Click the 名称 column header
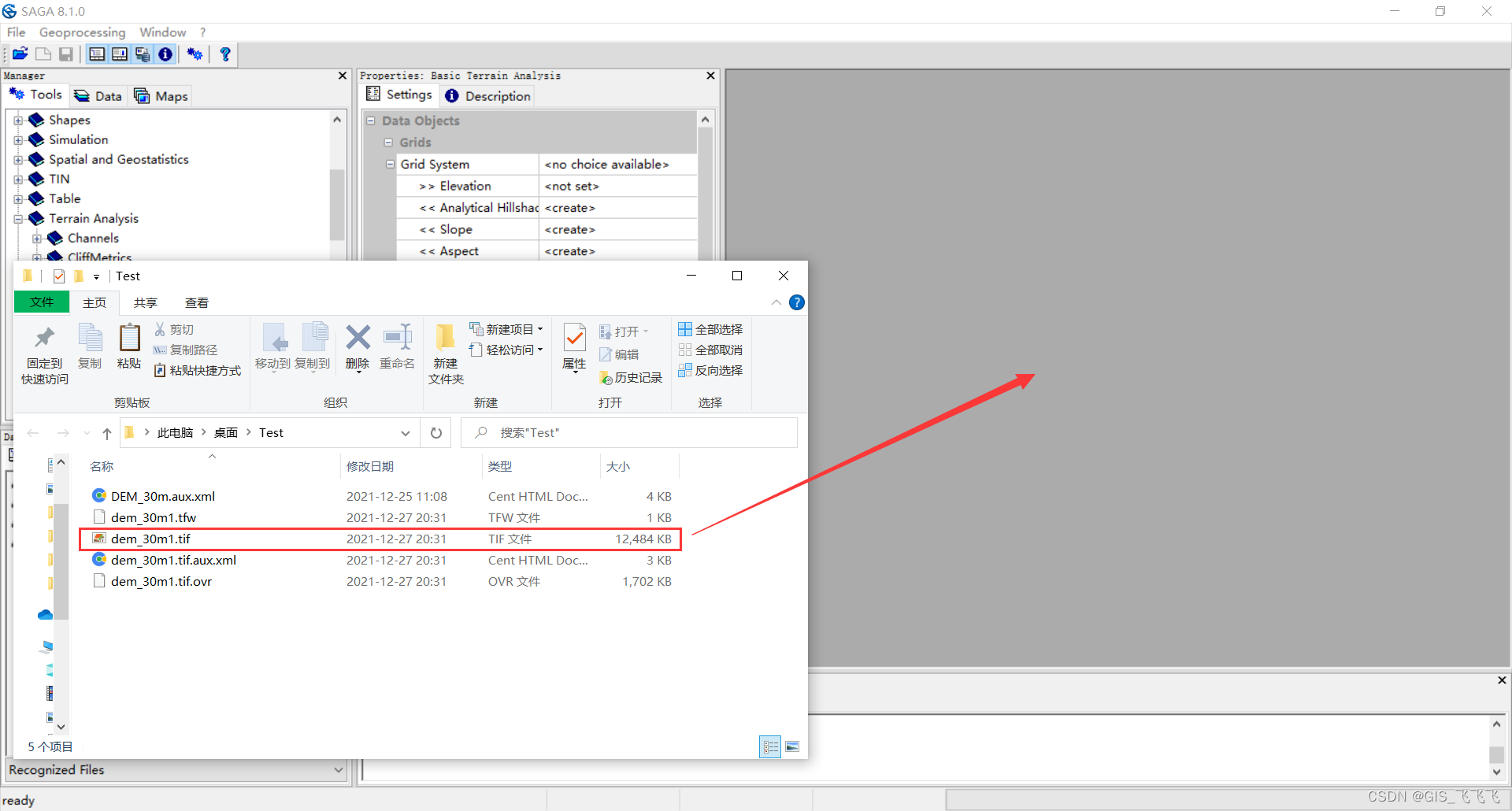The width and height of the screenshot is (1512, 811). pyautogui.click(x=102, y=466)
